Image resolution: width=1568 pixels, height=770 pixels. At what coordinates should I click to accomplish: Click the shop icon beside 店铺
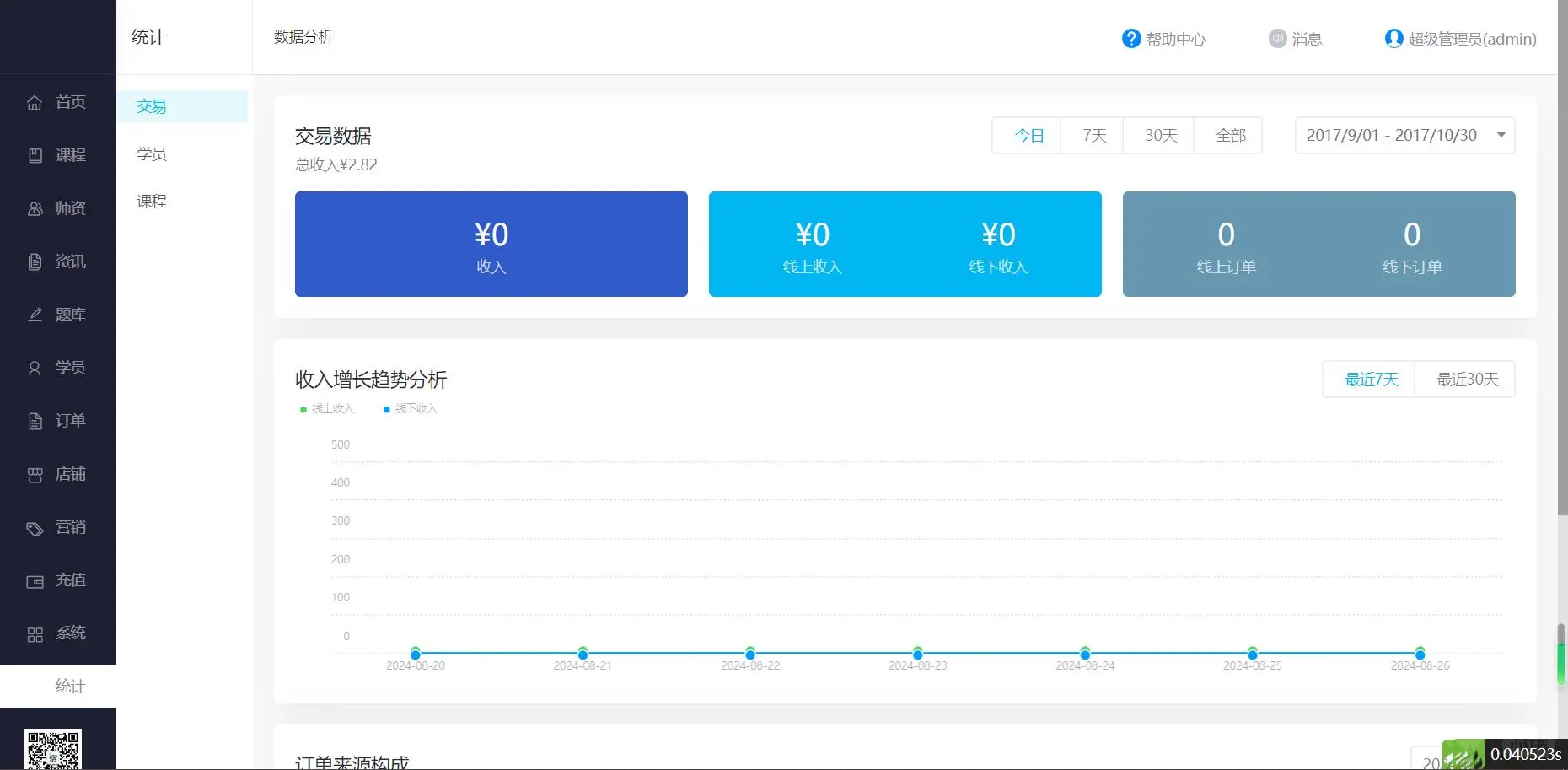tap(35, 475)
